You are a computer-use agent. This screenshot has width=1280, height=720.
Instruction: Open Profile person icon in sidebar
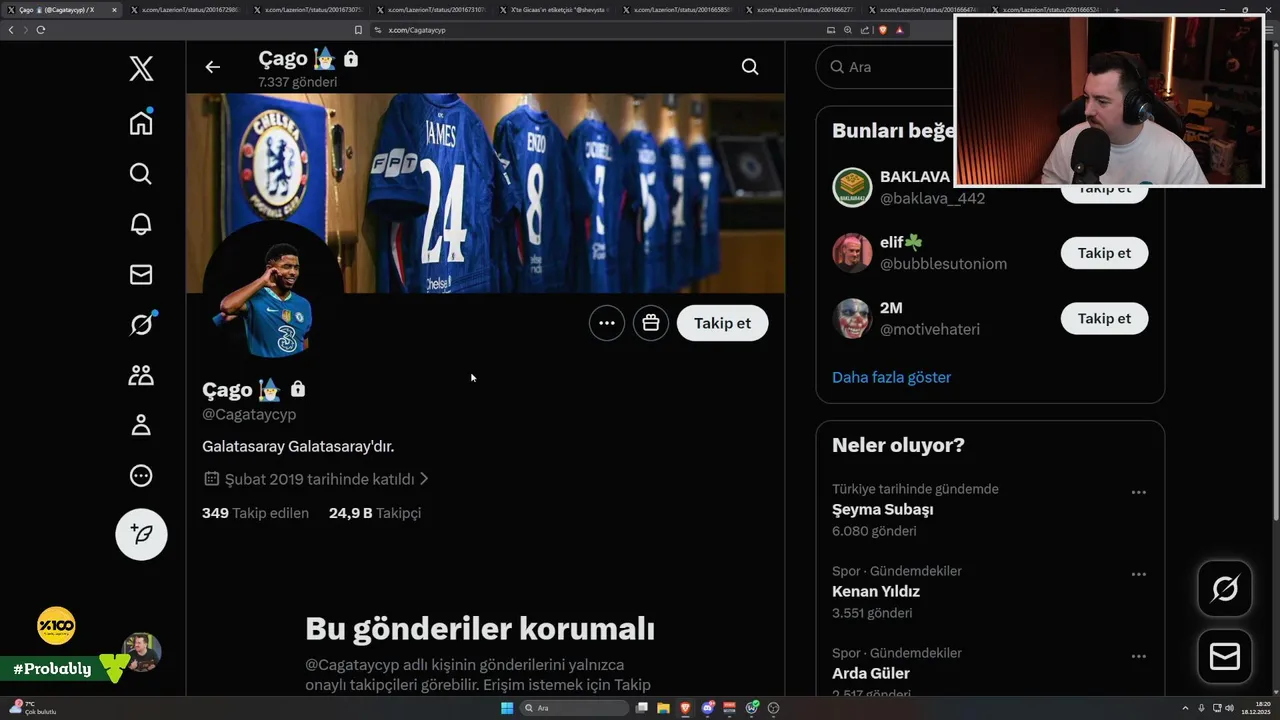point(141,425)
